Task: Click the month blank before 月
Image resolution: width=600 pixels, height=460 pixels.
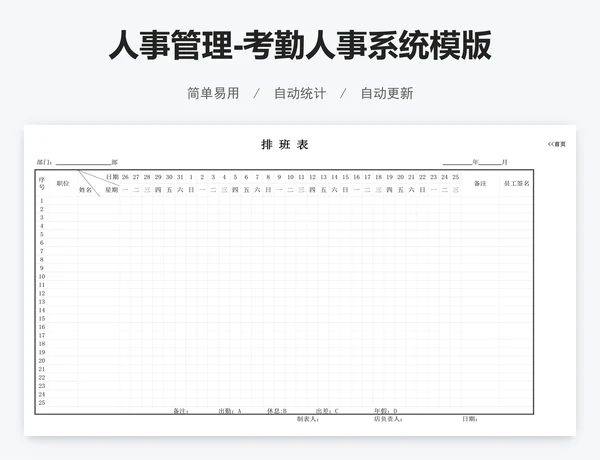Action: click(x=490, y=162)
